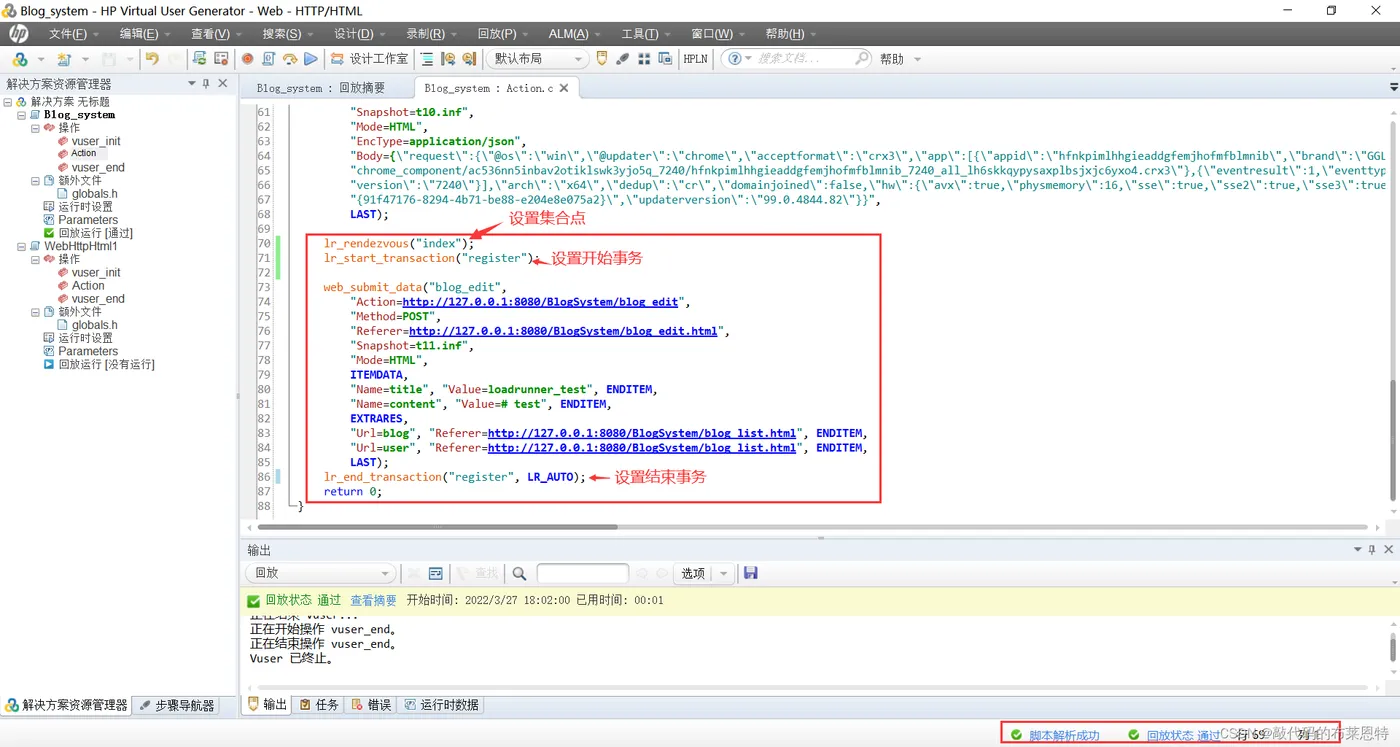The width and height of the screenshot is (1400, 747).
Task: Click the HPLN toolbar button
Action: tap(696, 59)
